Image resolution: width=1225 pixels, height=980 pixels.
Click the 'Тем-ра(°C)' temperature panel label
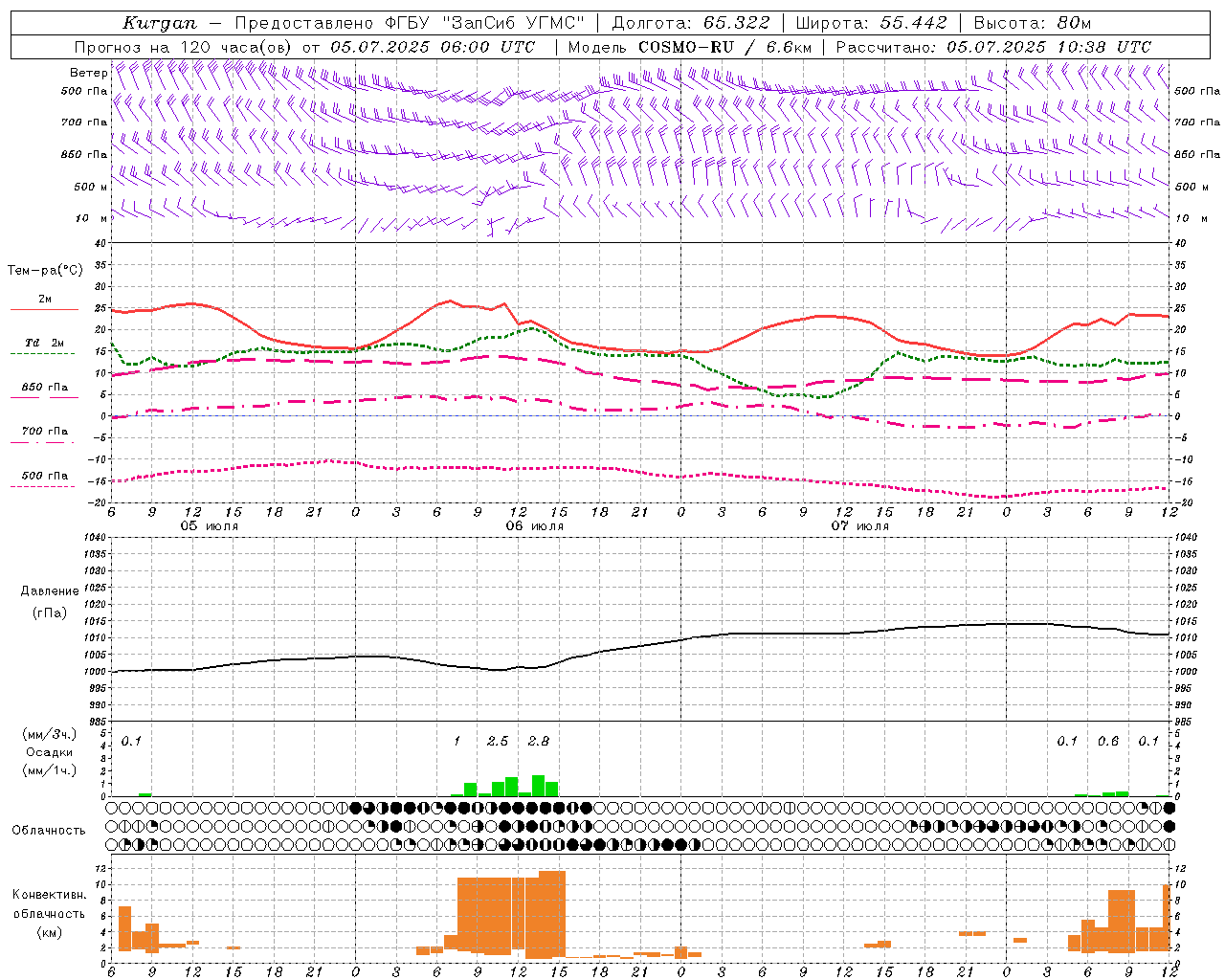click(x=45, y=271)
